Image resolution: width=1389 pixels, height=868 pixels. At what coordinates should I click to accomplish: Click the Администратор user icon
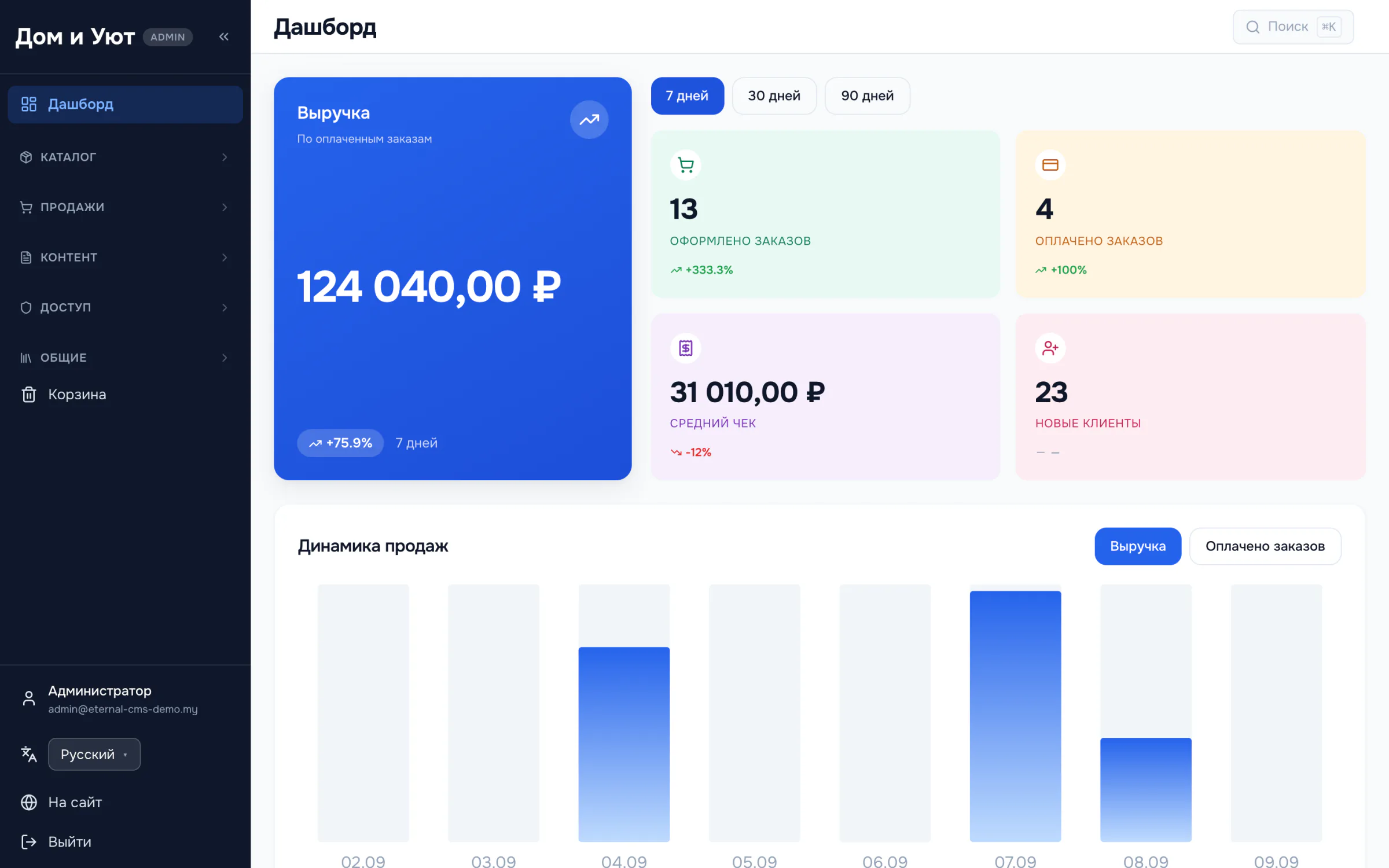click(x=28, y=698)
